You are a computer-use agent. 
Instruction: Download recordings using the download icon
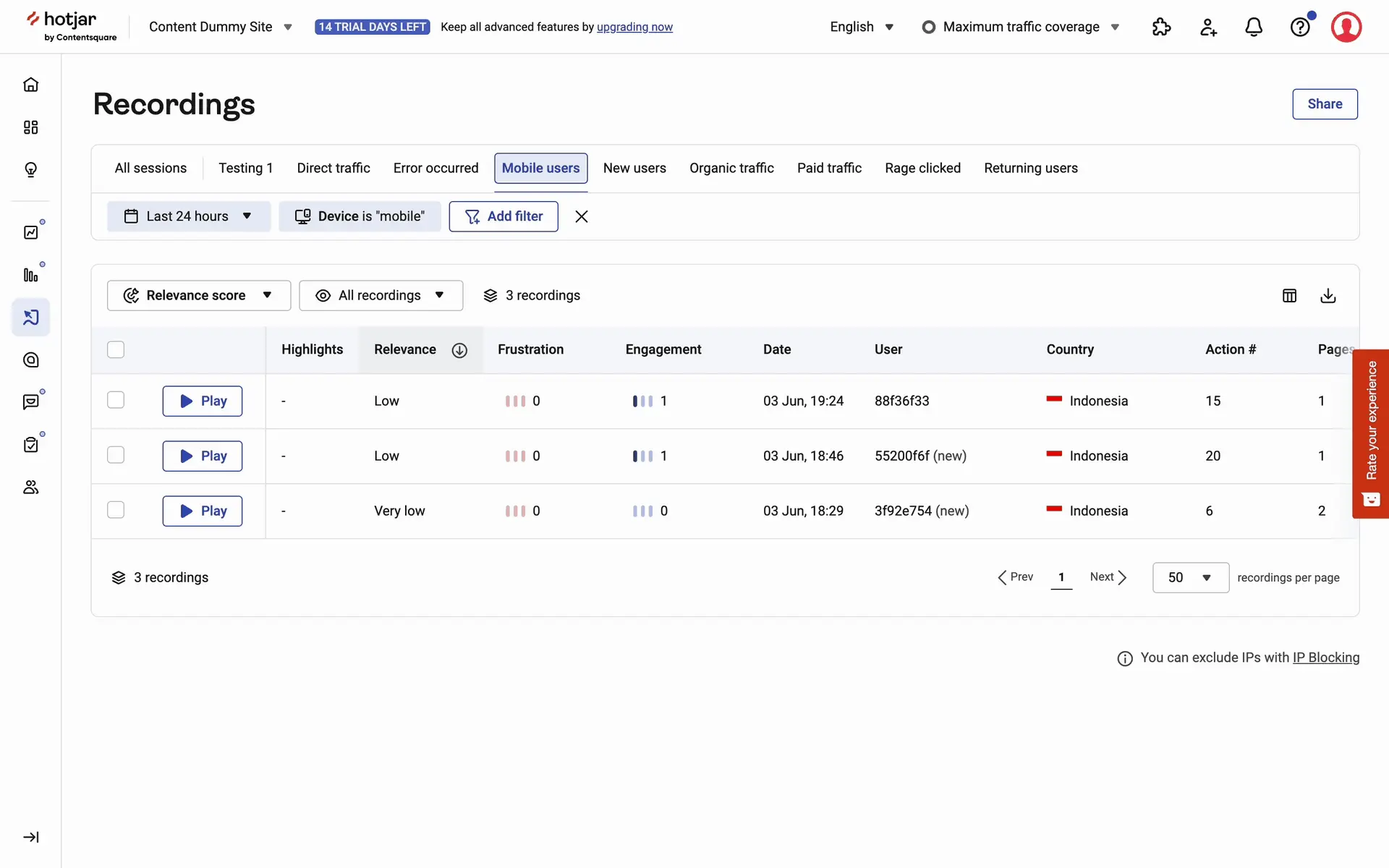tap(1328, 295)
